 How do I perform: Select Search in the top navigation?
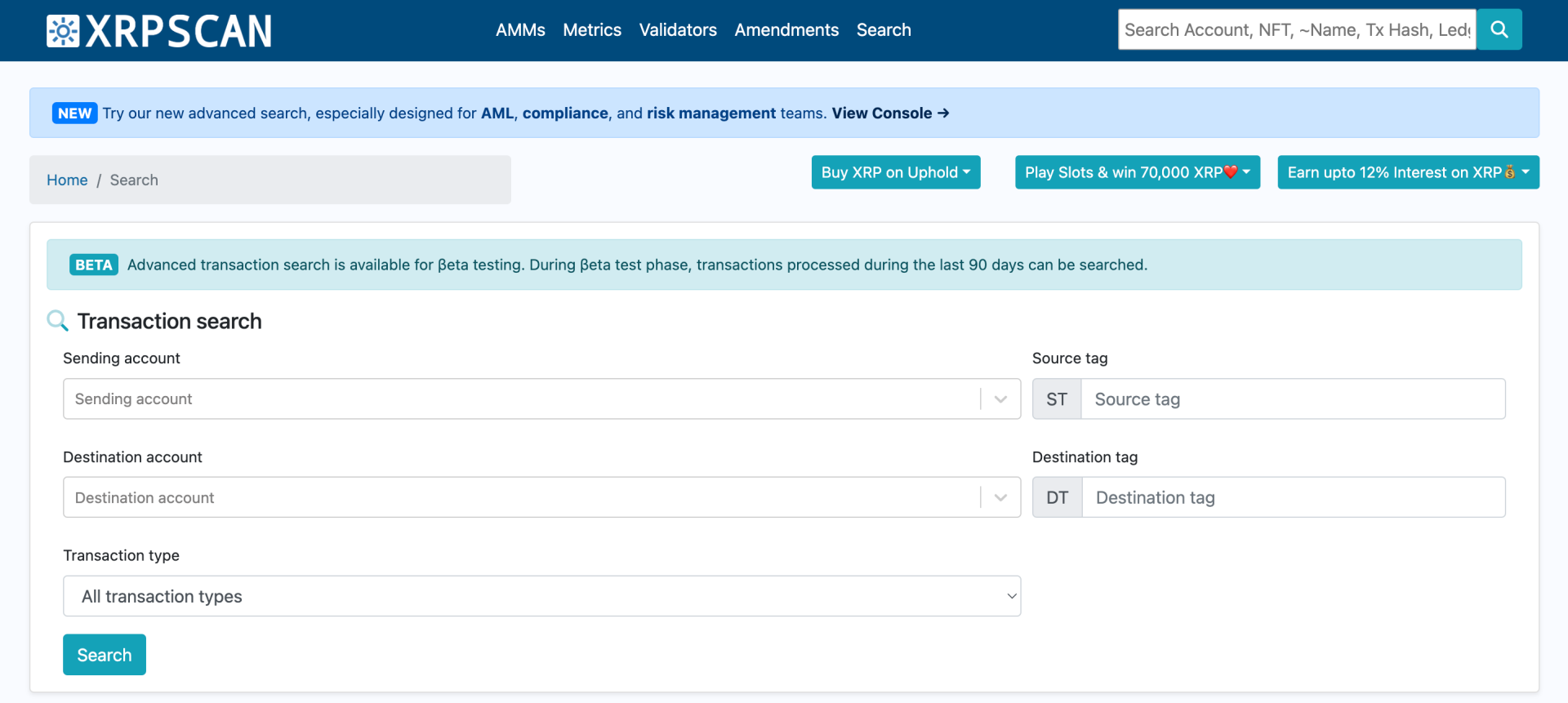pyautogui.click(x=884, y=30)
